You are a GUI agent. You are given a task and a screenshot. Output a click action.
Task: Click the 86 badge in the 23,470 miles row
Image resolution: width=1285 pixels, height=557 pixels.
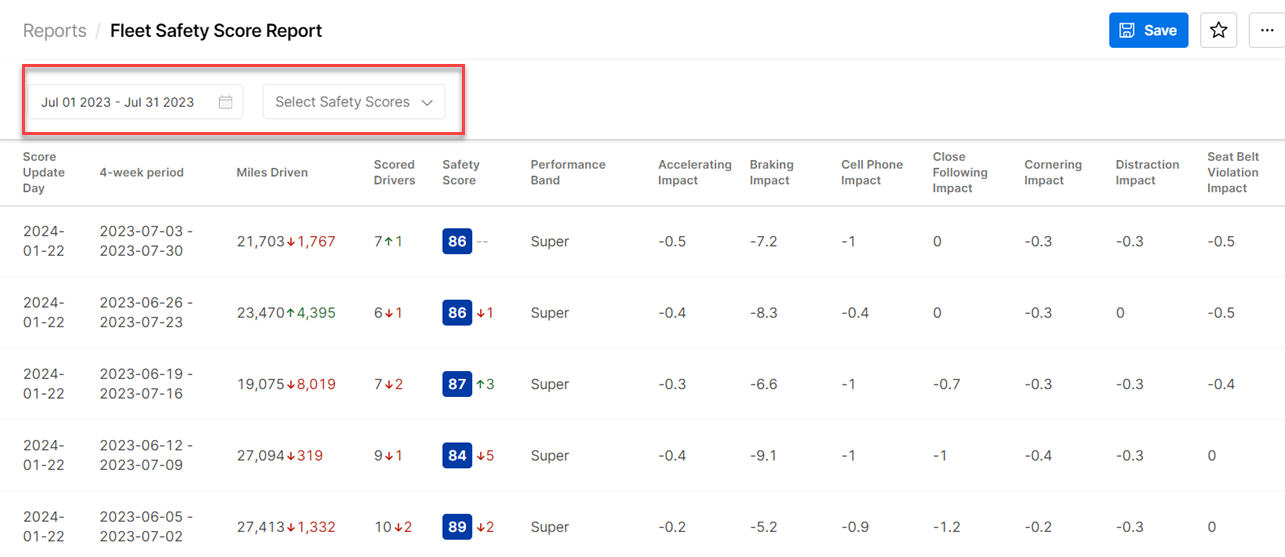[457, 312]
